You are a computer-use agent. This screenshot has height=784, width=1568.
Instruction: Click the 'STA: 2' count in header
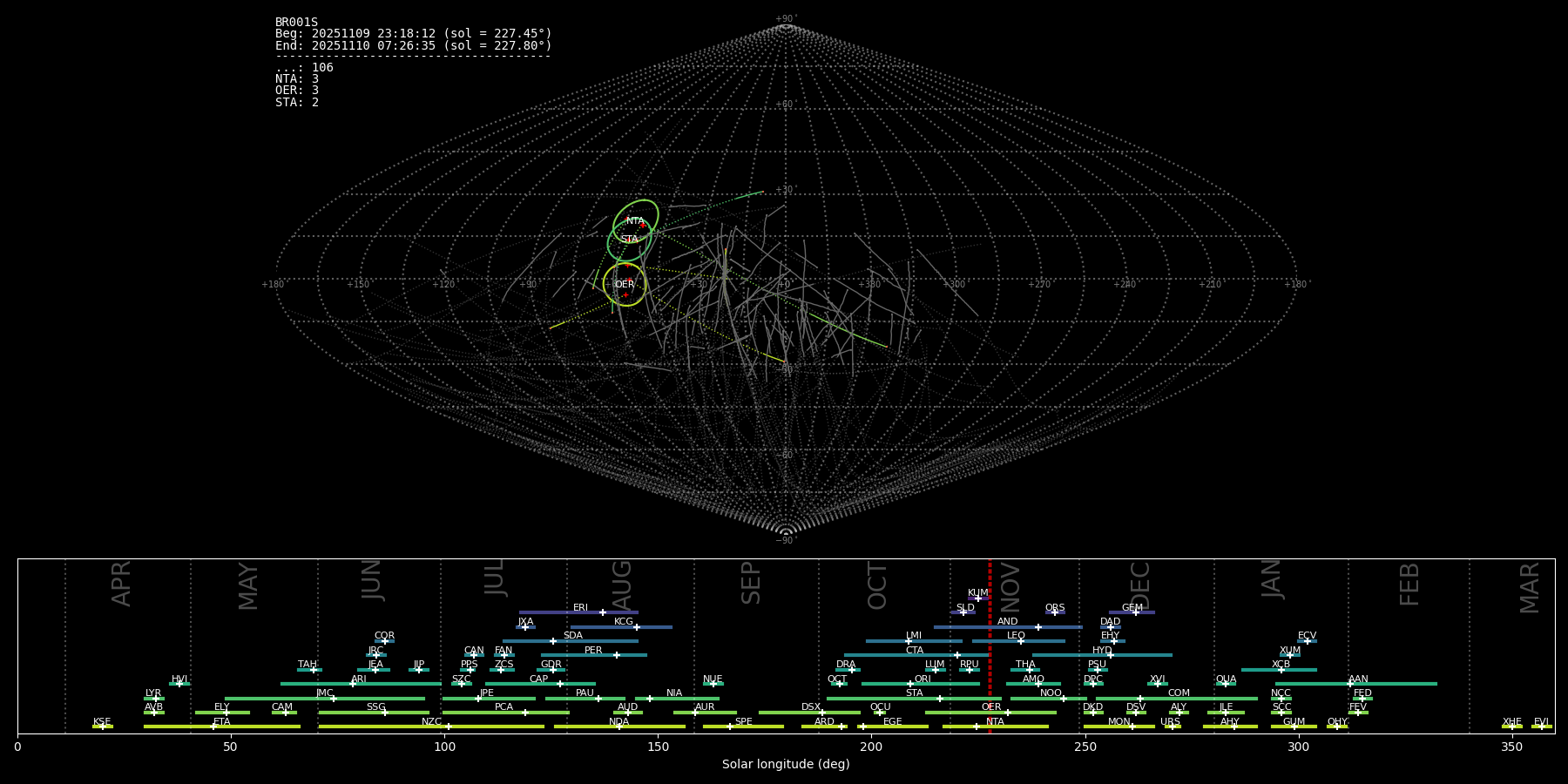coord(297,103)
